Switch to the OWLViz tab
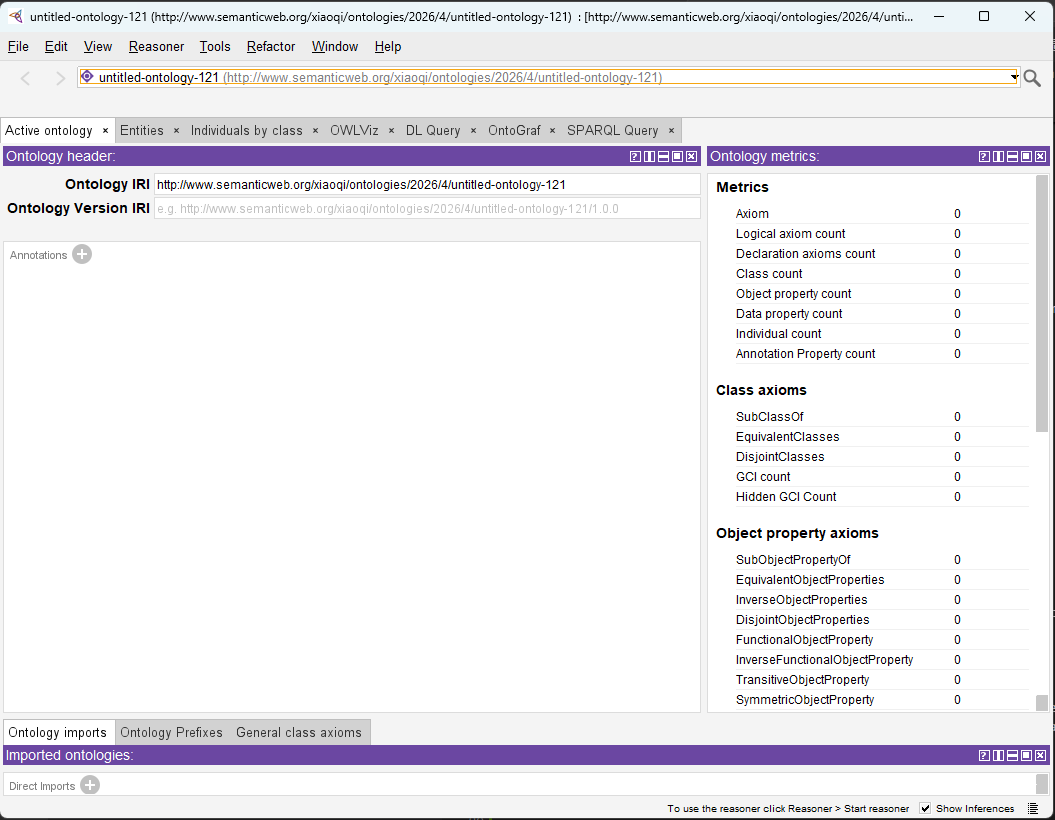Image resolution: width=1055 pixels, height=820 pixels. [354, 131]
